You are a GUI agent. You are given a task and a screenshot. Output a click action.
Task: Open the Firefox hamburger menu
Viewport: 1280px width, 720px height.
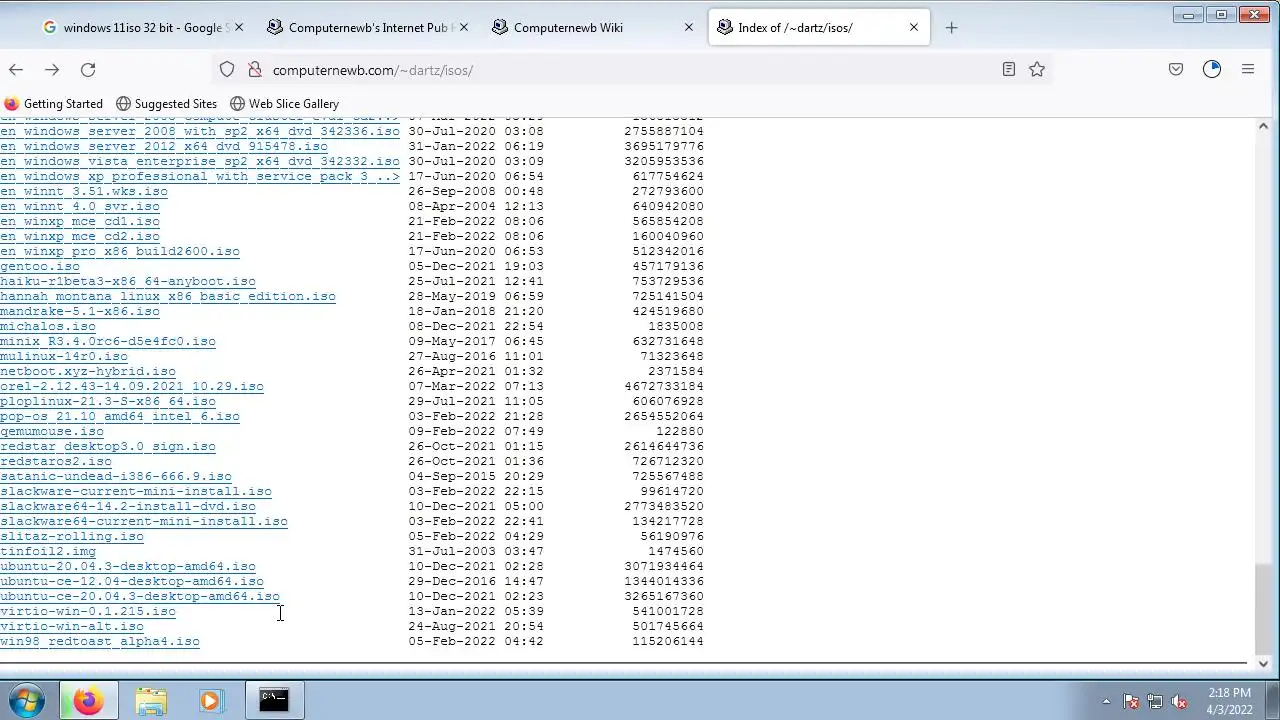pos(1248,69)
